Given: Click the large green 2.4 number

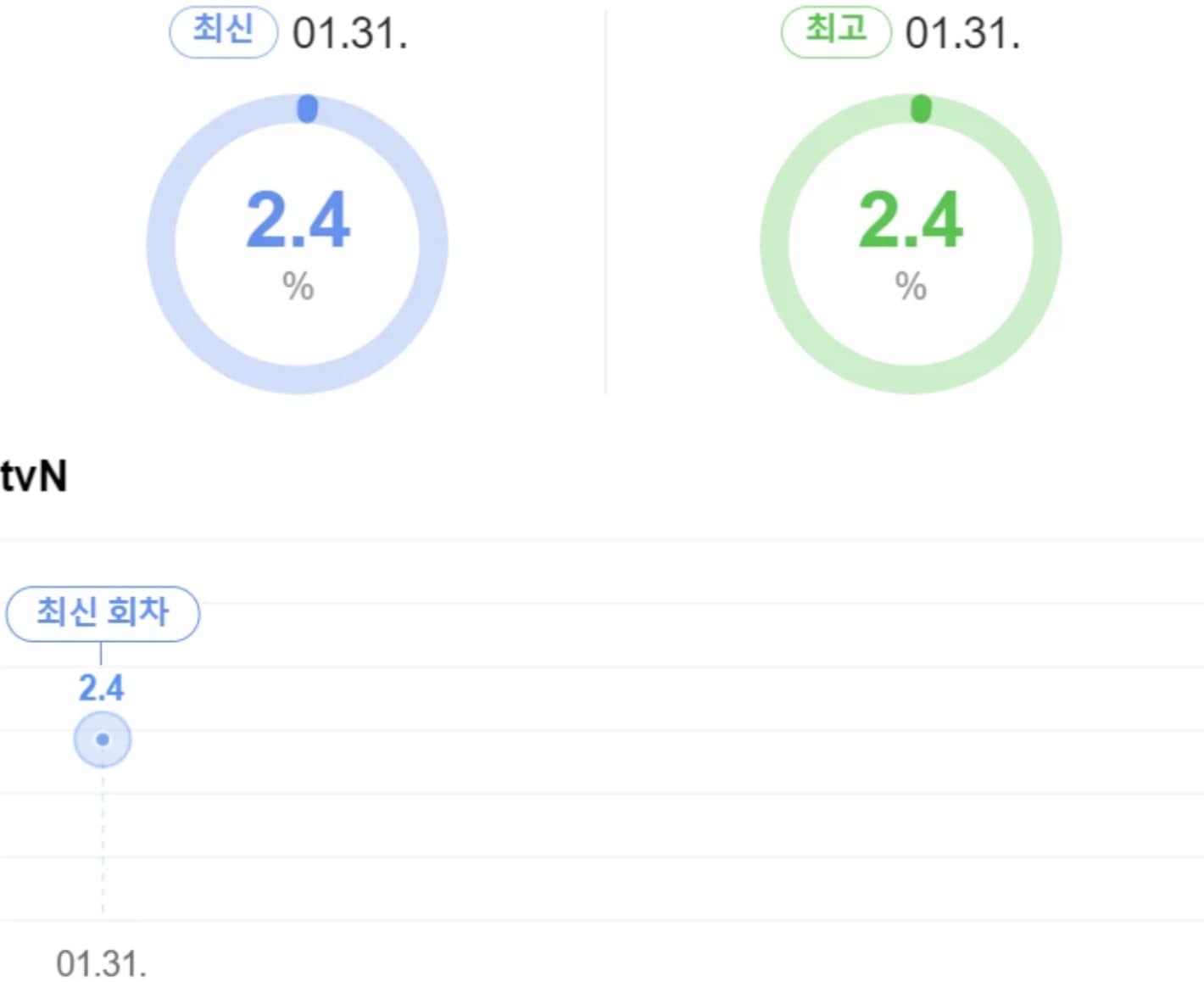Looking at the screenshot, I should [x=911, y=220].
